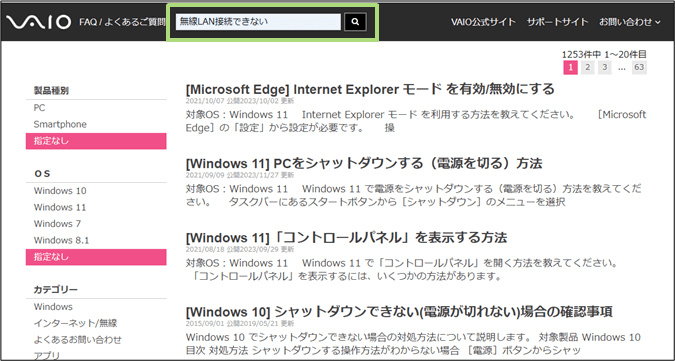
Task: Click the 2021/08/18 公開 date line
Action: (x=240, y=249)
